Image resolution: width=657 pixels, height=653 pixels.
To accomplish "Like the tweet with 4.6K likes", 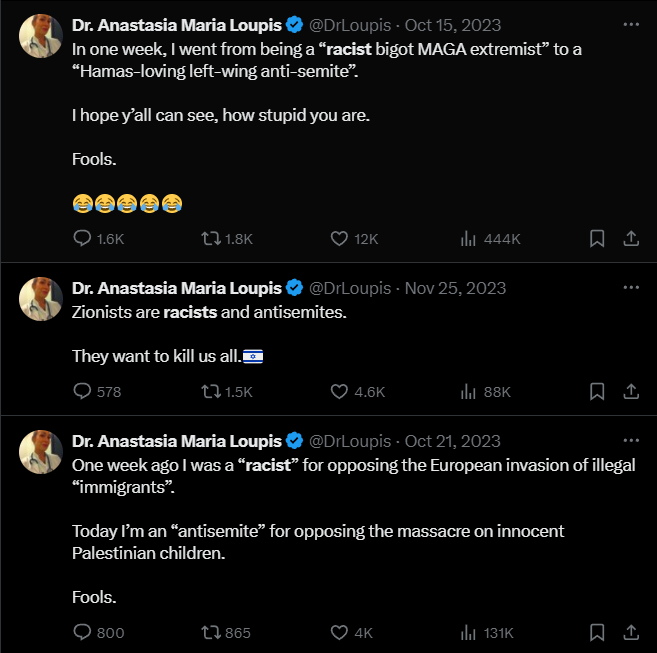I will pos(339,392).
